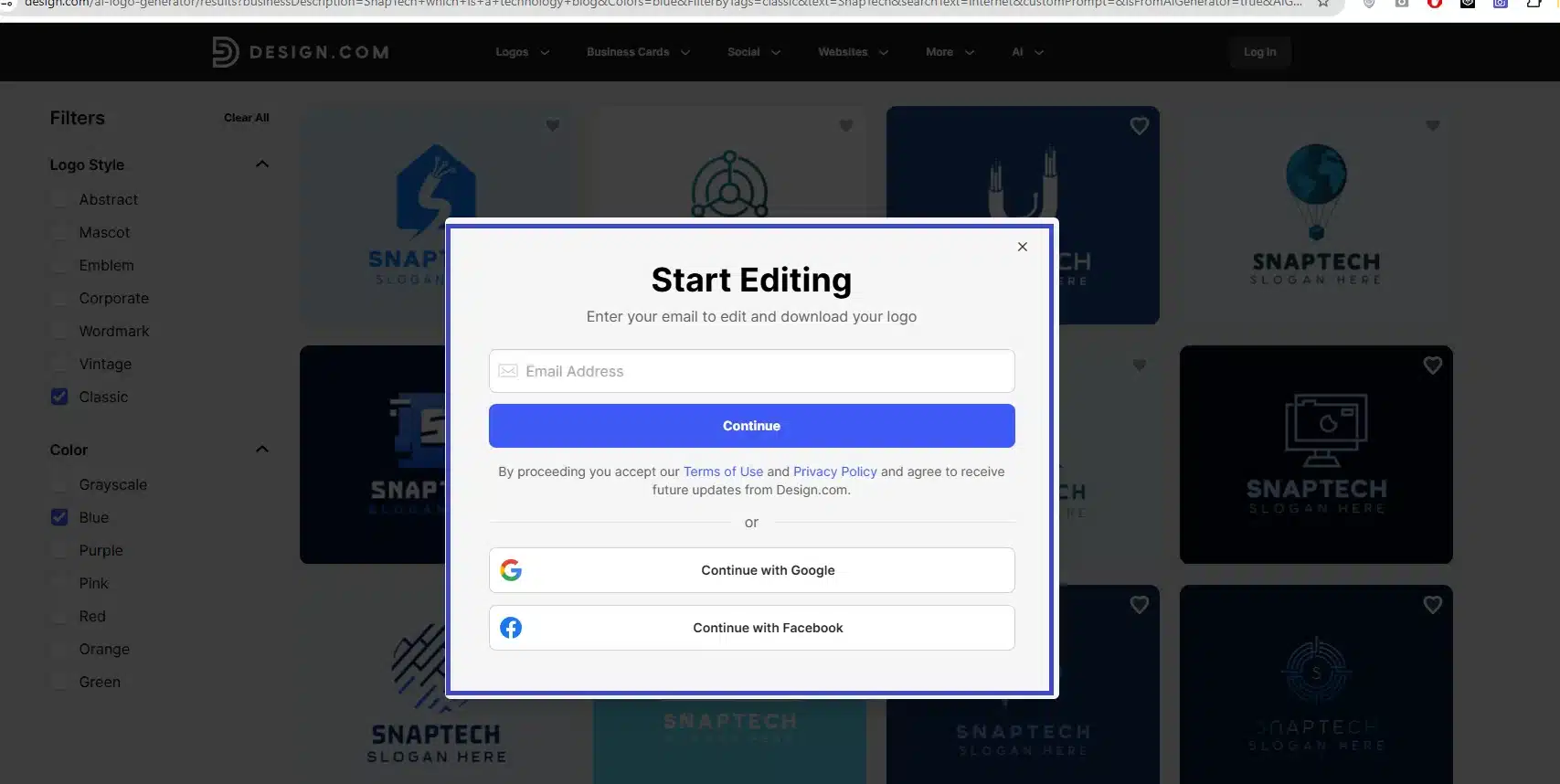This screenshot has height=784, width=1560.
Task: Select the Red color checkbox
Action: [59, 616]
